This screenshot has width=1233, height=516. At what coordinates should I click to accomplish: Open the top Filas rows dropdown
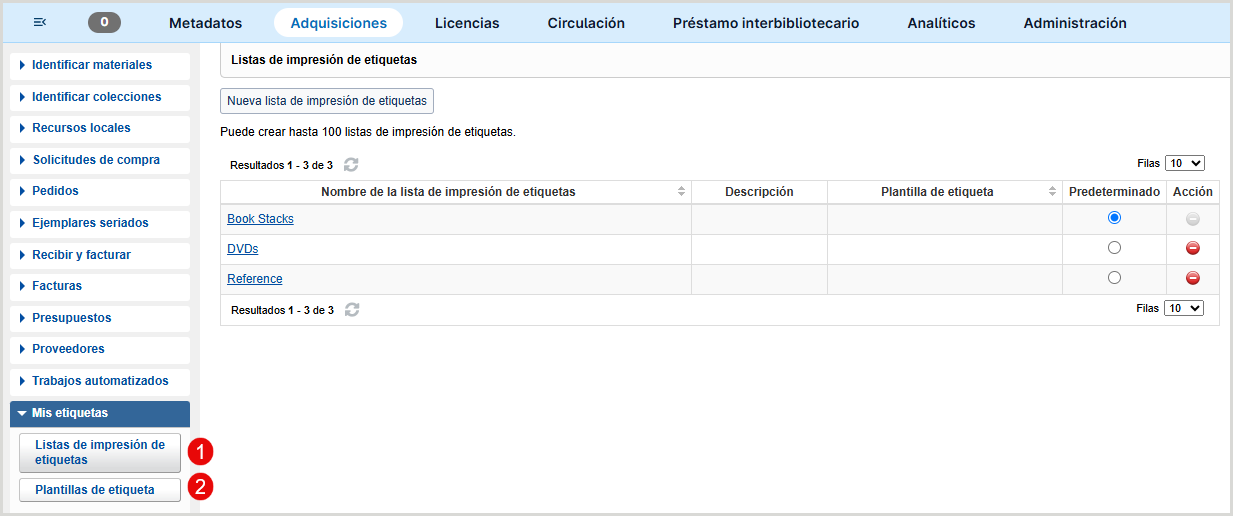(x=1184, y=163)
